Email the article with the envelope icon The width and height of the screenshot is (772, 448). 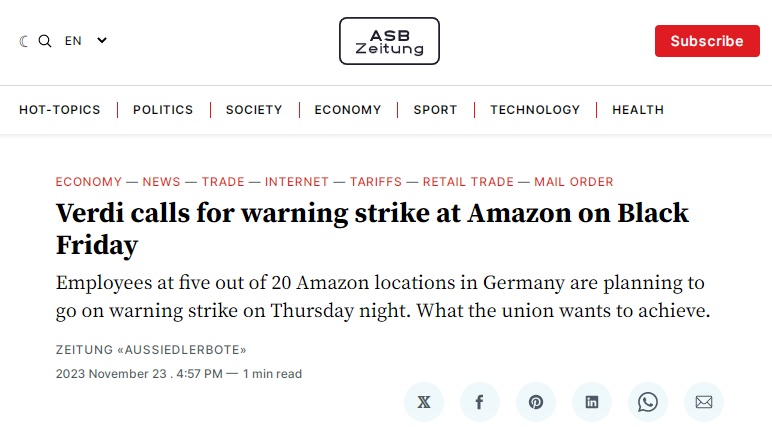704,402
